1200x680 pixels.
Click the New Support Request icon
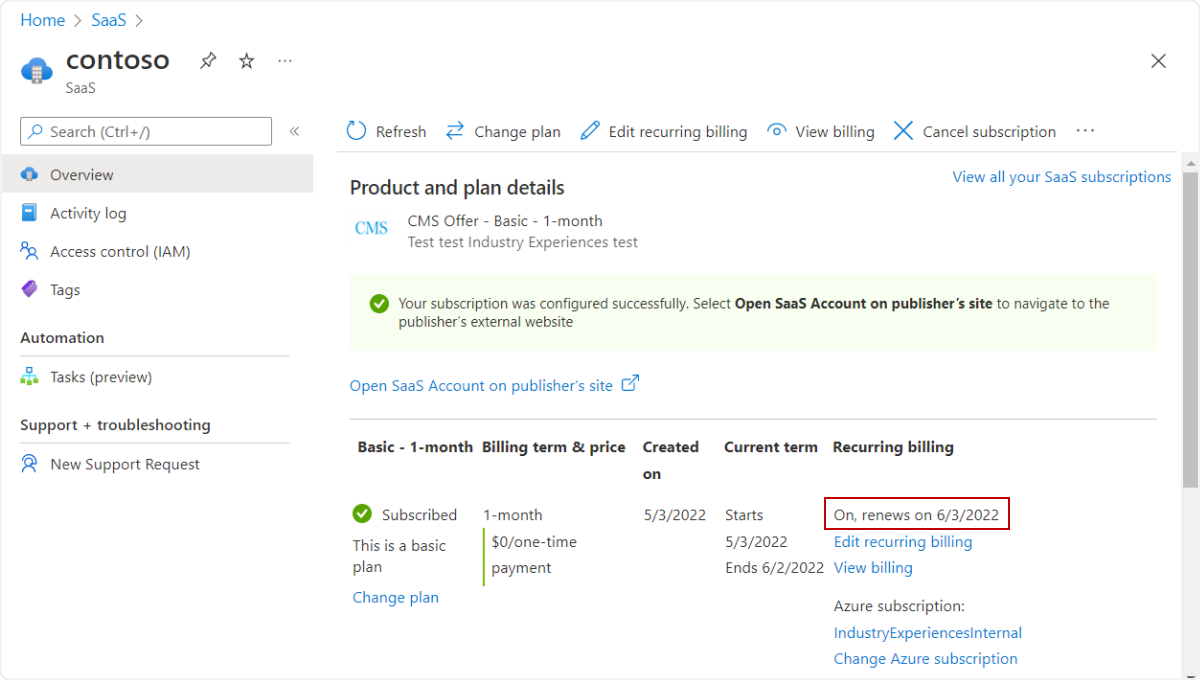[30, 464]
